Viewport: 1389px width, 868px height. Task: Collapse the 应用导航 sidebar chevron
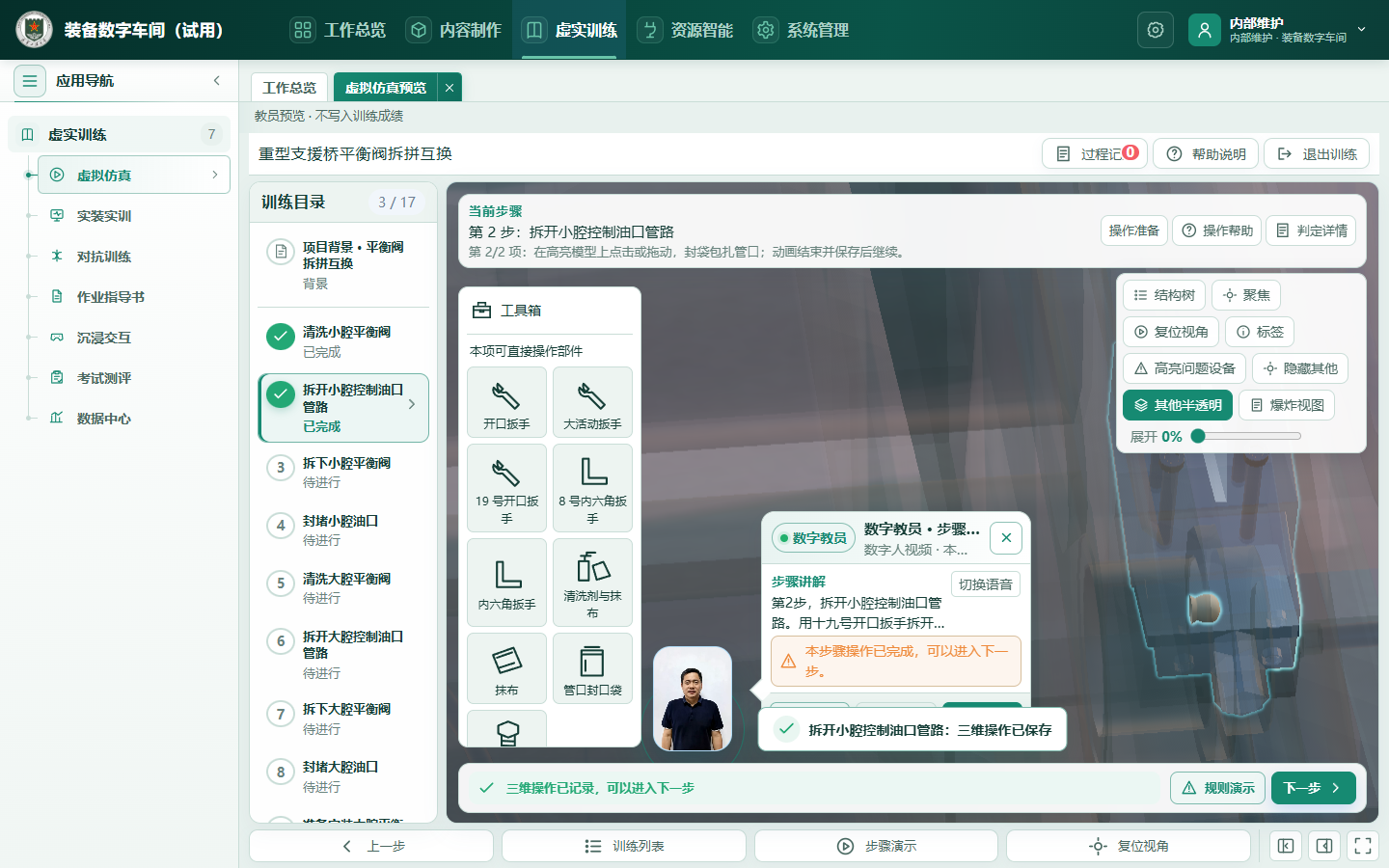[x=217, y=80]
